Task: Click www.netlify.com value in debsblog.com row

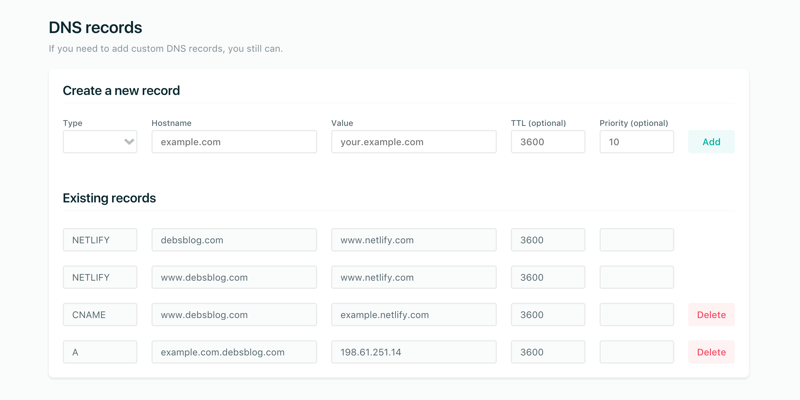Action: 413,240
